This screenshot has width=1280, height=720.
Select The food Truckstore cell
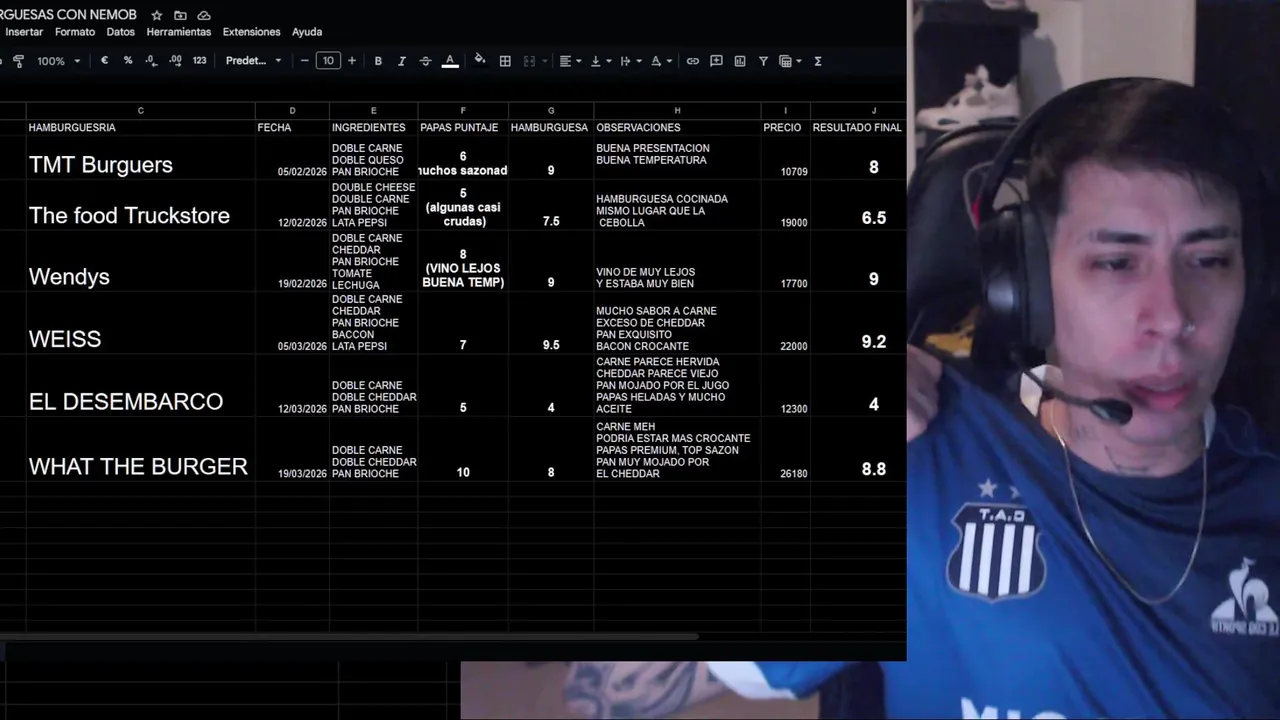[140, 206]
